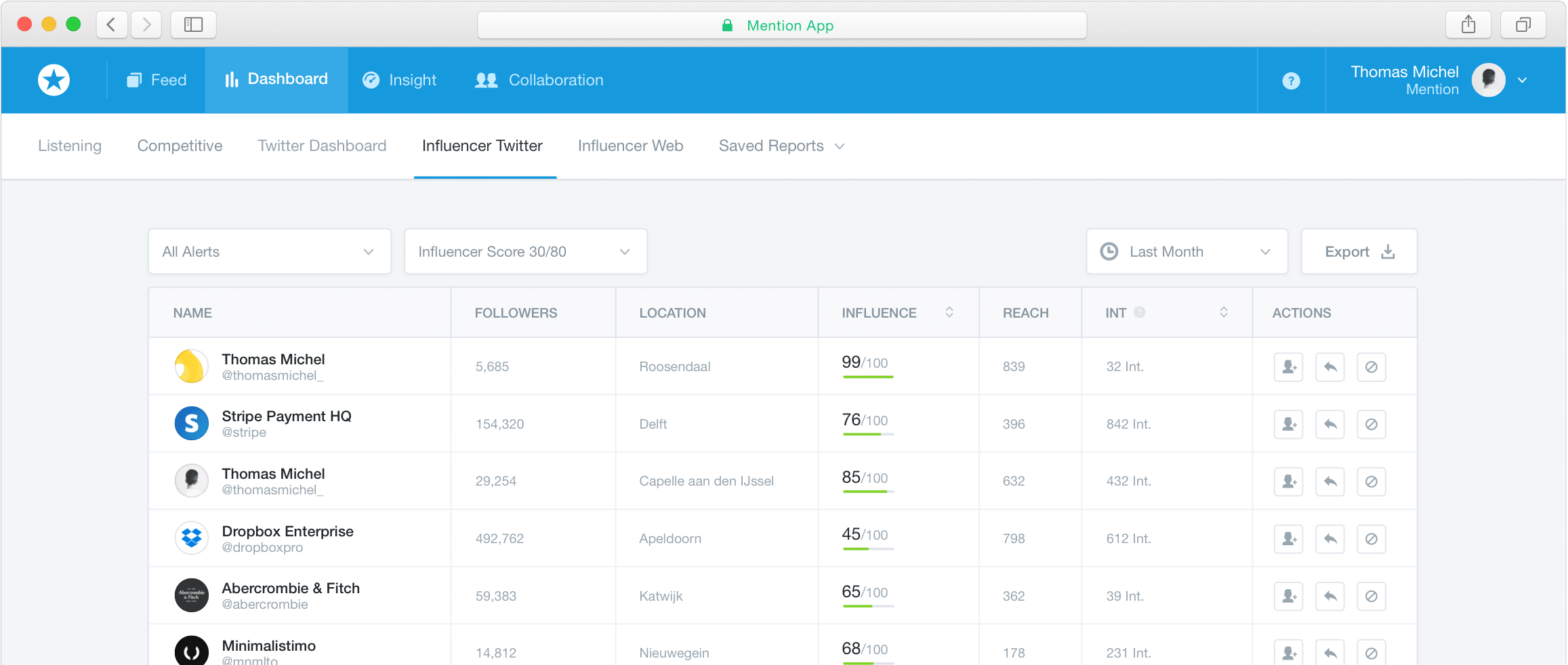Show the browser tab overview icon
Screen dimensions: 1568x665
pyautogui.click(x=1523, y=25)
